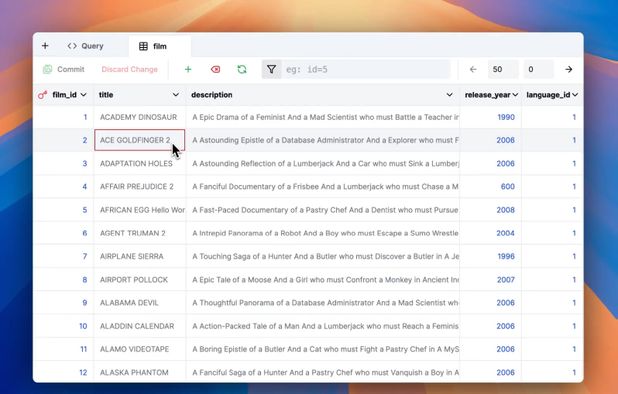Click the Commit button
Image resolution: width=618 pixels, height=394 pixels.
coord(63,69)
